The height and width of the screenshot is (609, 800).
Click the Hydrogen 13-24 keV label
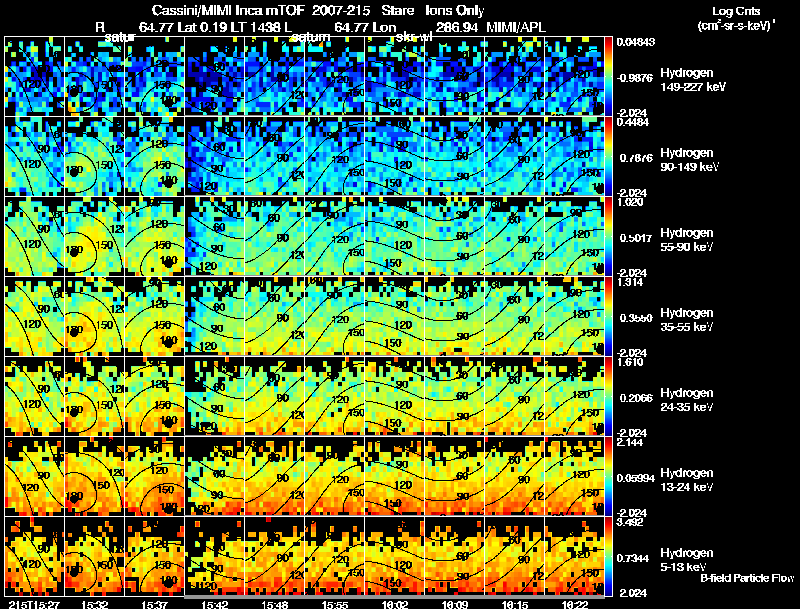pyautogui.click(x=687, y=480)
